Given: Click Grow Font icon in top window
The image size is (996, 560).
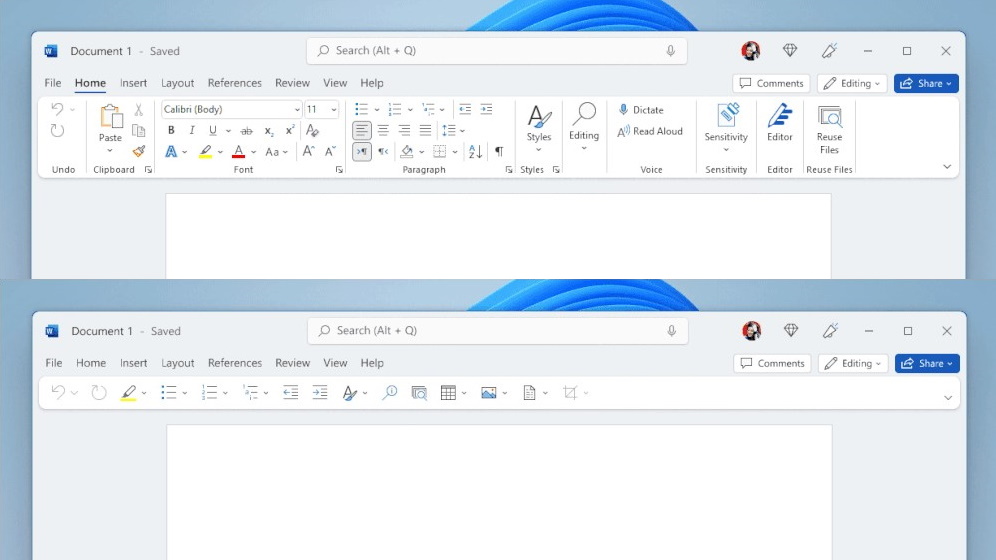Looking at the screenshot, I should point(309,151).
